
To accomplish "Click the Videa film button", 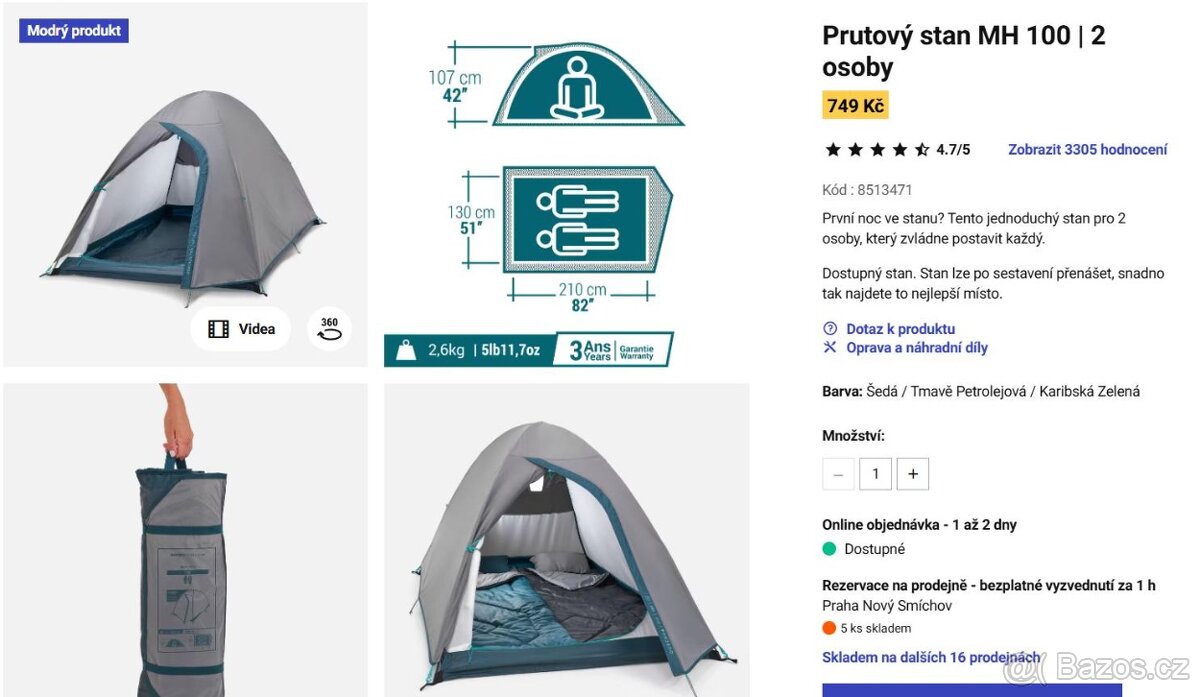I will click(241, 329).
